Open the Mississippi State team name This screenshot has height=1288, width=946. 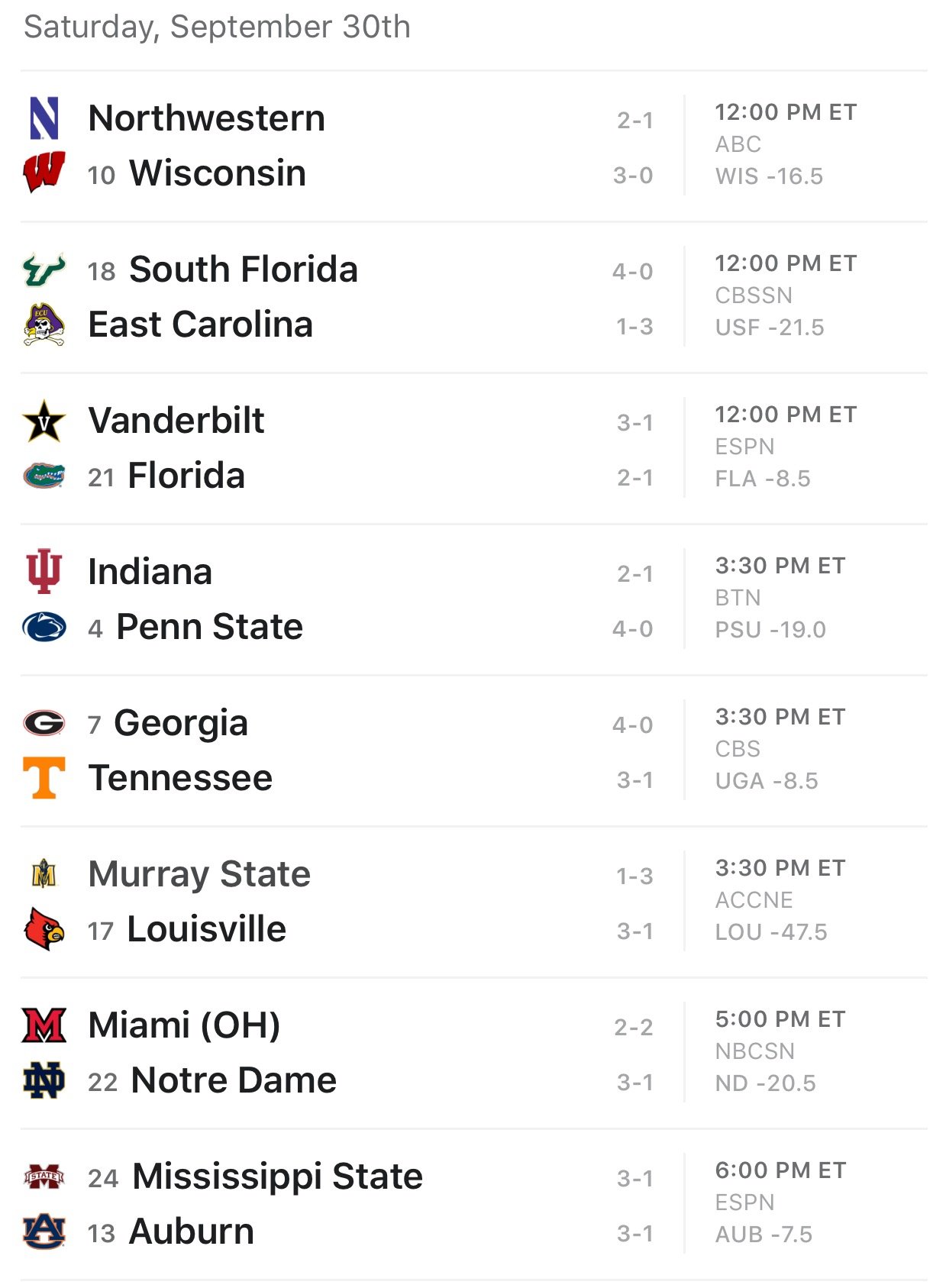pyautogui.click(x=277, y=1177)
